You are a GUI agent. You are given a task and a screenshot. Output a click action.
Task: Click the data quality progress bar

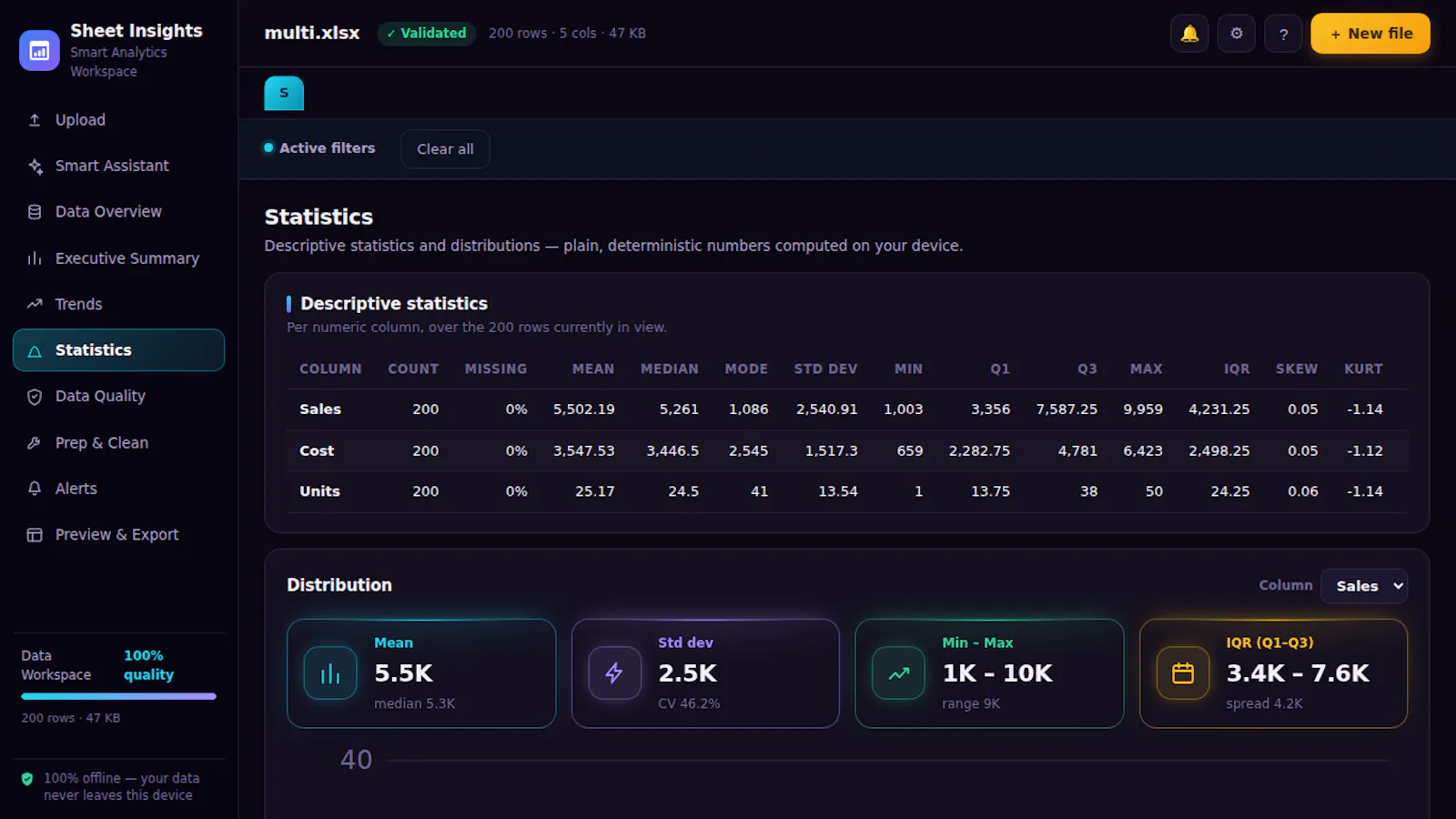pos(119,696)
